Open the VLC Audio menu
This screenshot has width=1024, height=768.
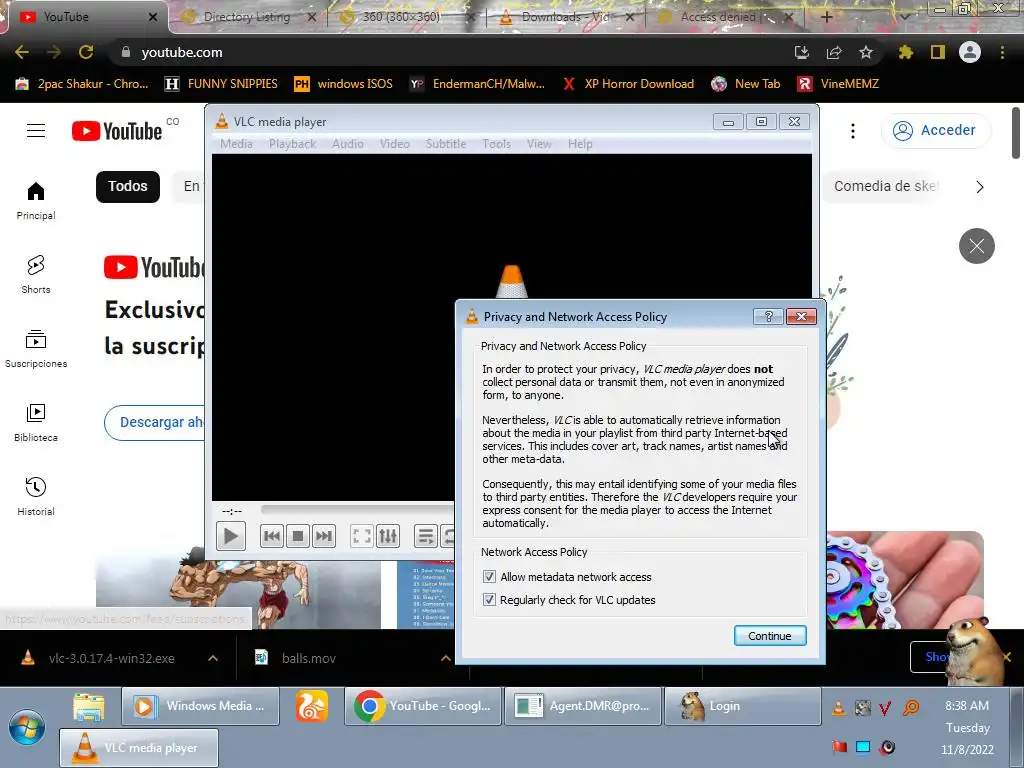[x=348, y=144]
